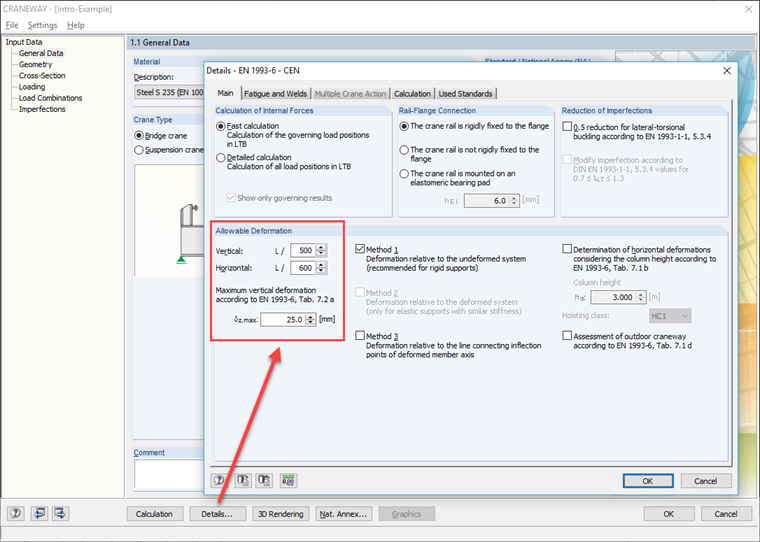Enable assessment of outdoor craneway checkbox
The height and width of the screenshot is (542, 760).
coord(567,336)
